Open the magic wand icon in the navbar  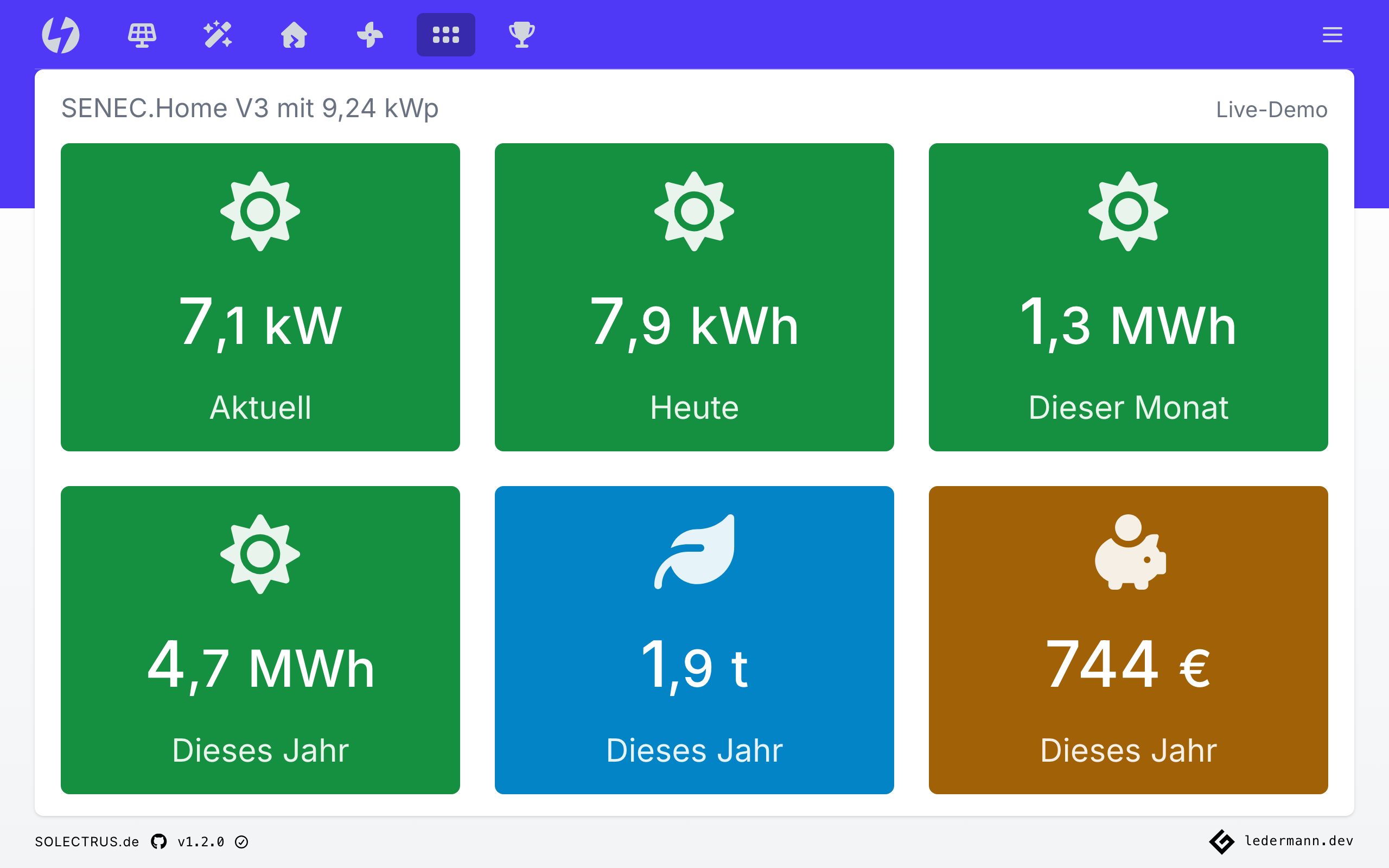(x=218, y=34)
